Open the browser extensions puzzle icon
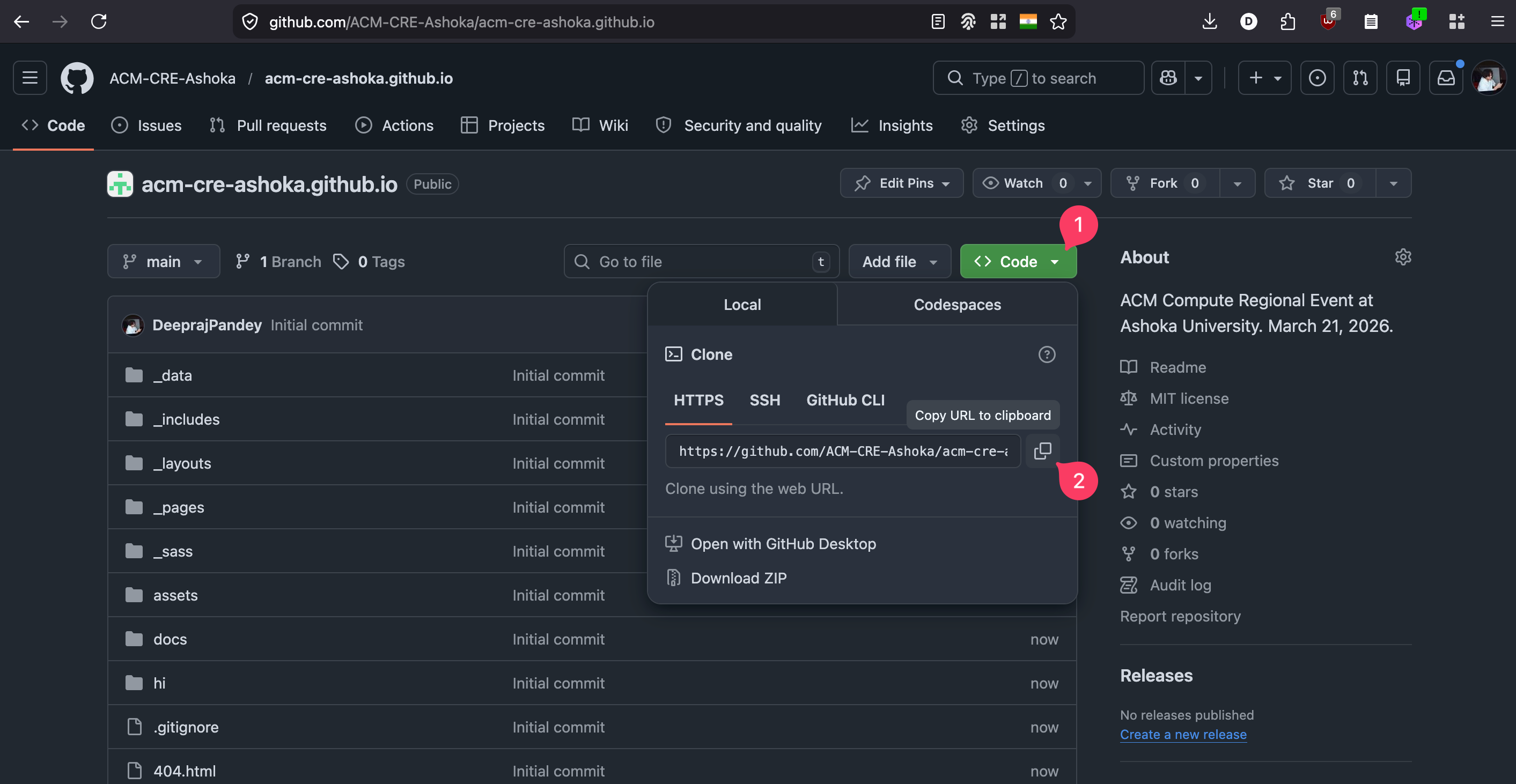The width and height of the screenshot is (1516, 784). coord(1287,22)
